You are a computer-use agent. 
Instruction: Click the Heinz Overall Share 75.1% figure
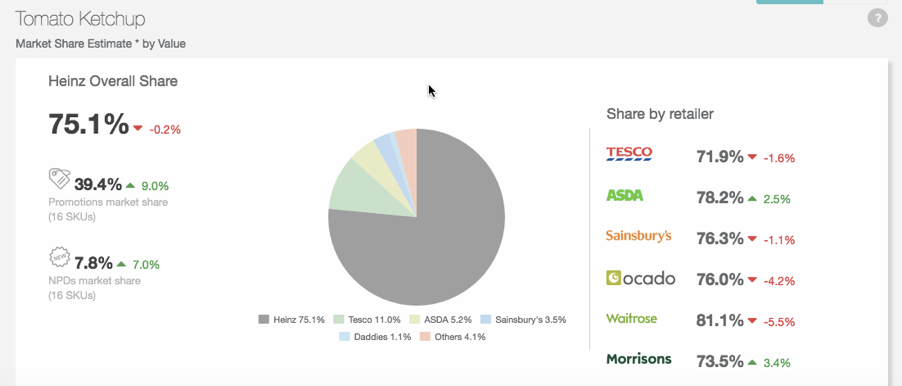(89, 124)
